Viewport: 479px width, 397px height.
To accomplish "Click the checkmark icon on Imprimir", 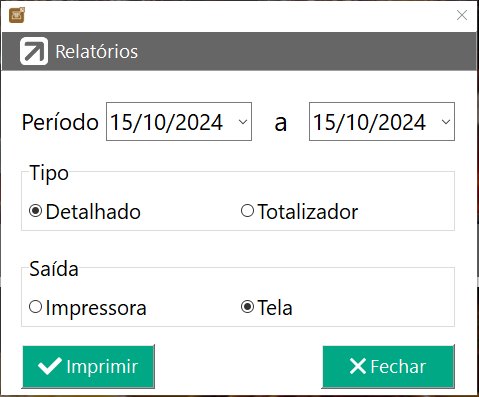I will pyautogui.click(x=50, y=366).
